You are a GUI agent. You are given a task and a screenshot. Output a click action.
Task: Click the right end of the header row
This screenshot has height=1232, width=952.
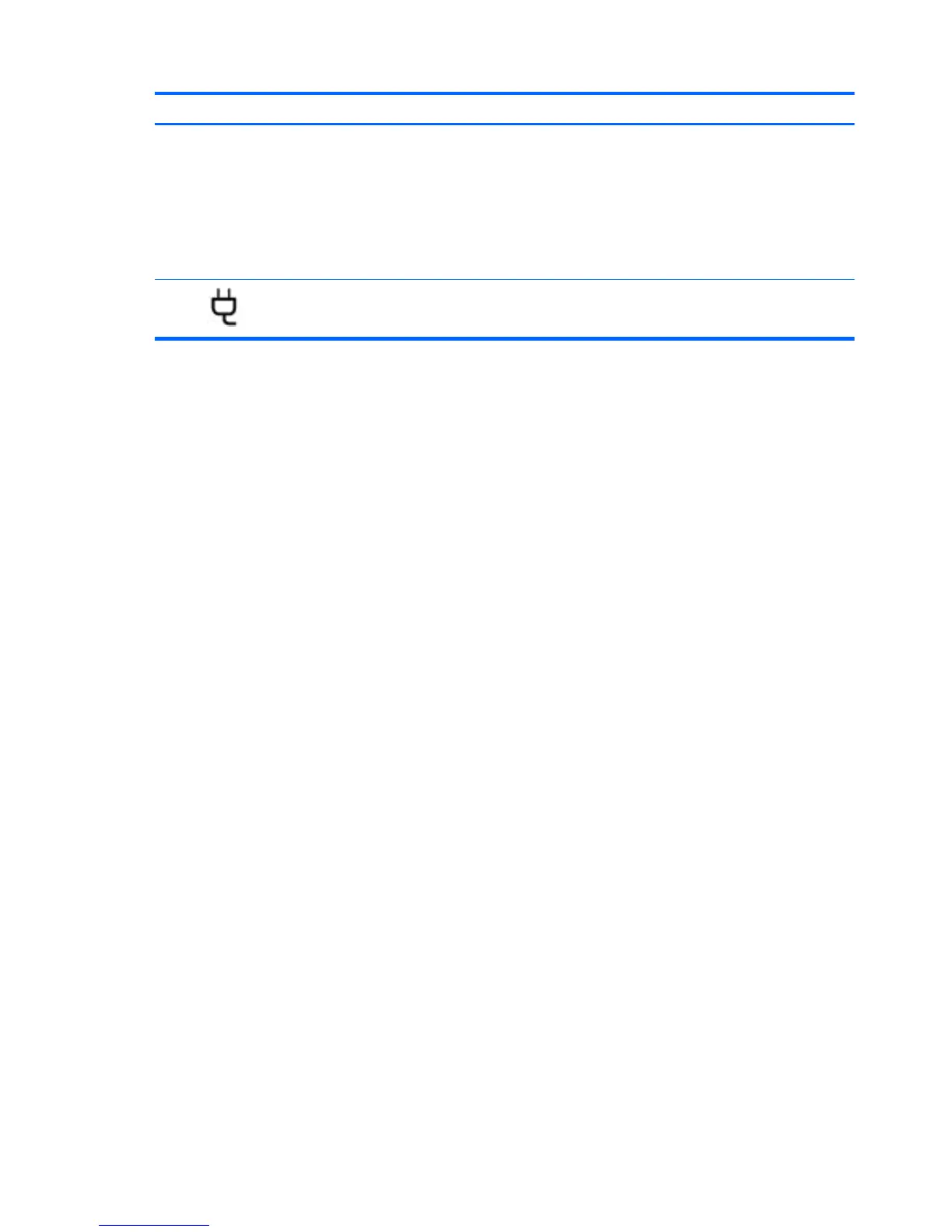(832, 109)
